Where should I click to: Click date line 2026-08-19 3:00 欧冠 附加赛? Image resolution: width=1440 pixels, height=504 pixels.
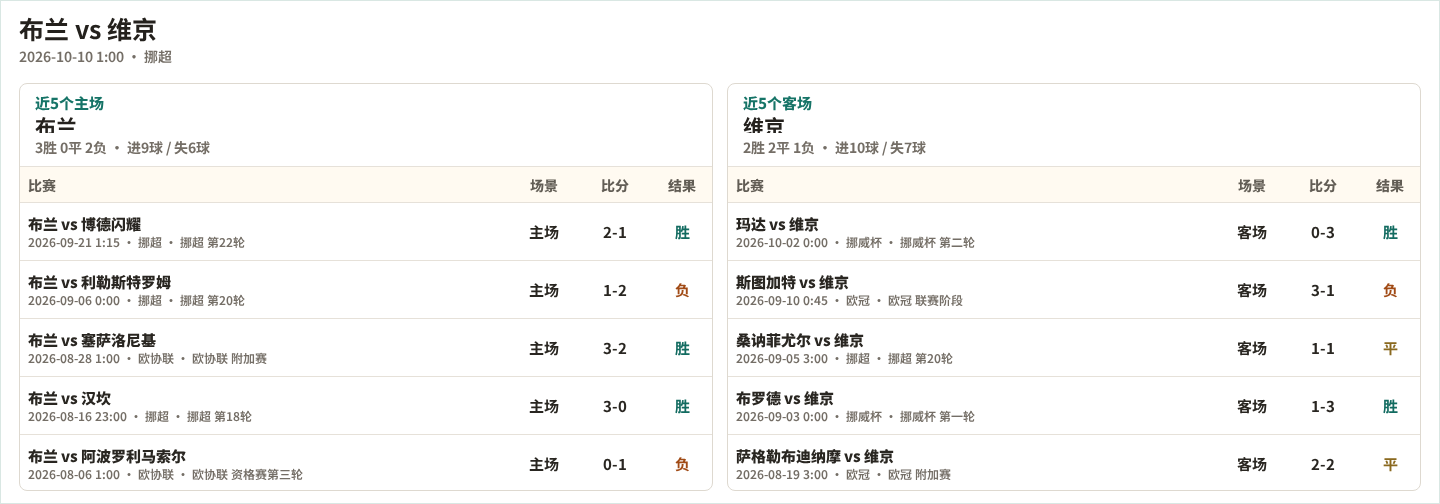pyautogui.click(x=843, y=475)
